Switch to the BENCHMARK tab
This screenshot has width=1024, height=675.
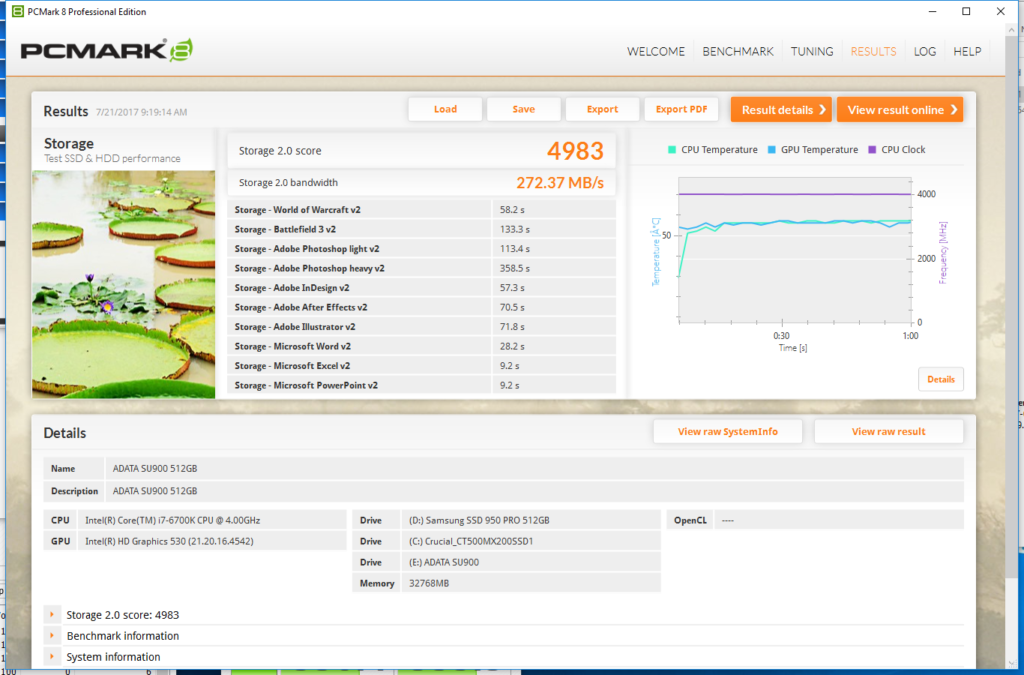(x=738, y=51)
